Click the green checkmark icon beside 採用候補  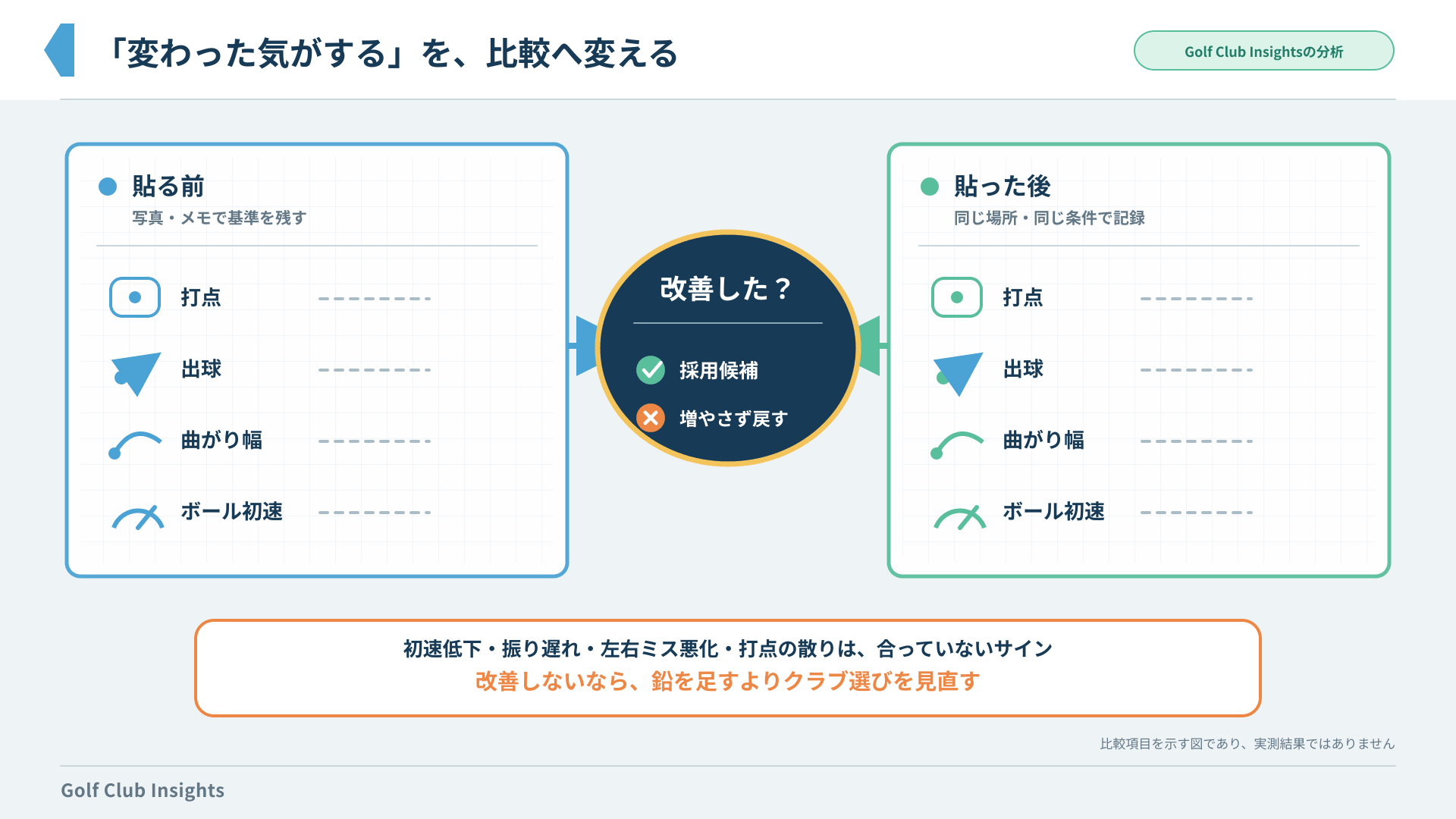651,370
